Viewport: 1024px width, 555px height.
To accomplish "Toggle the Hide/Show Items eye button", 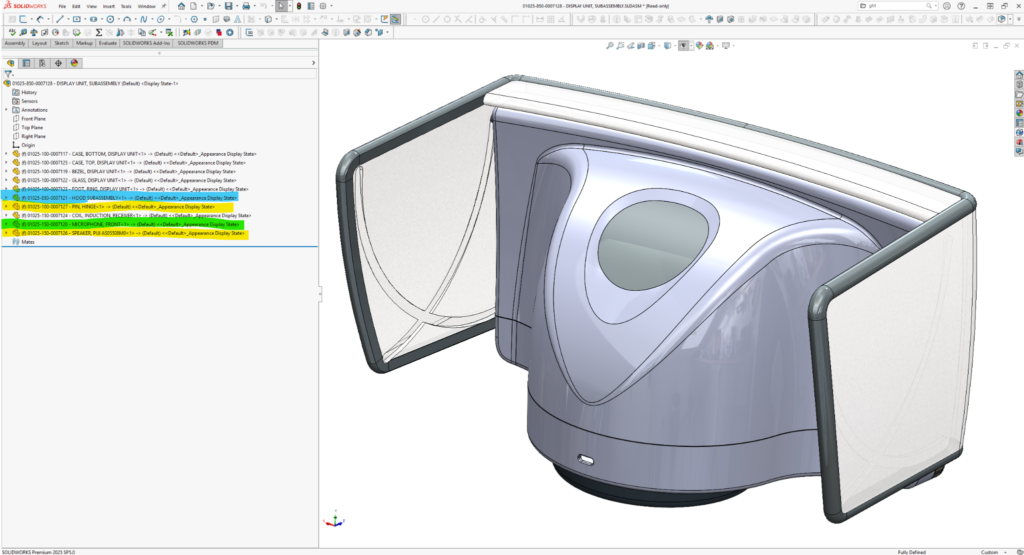I will pyautogui.click(x=684, y=46).
